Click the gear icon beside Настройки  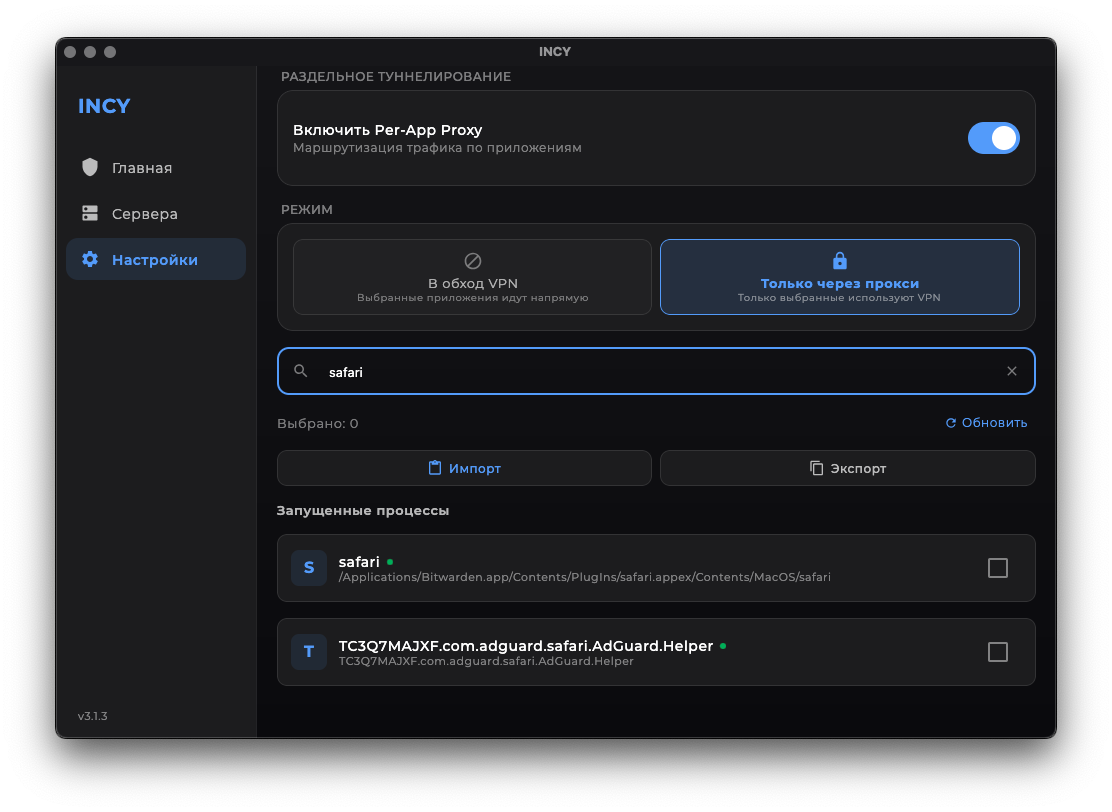click(x=90, y=260)
